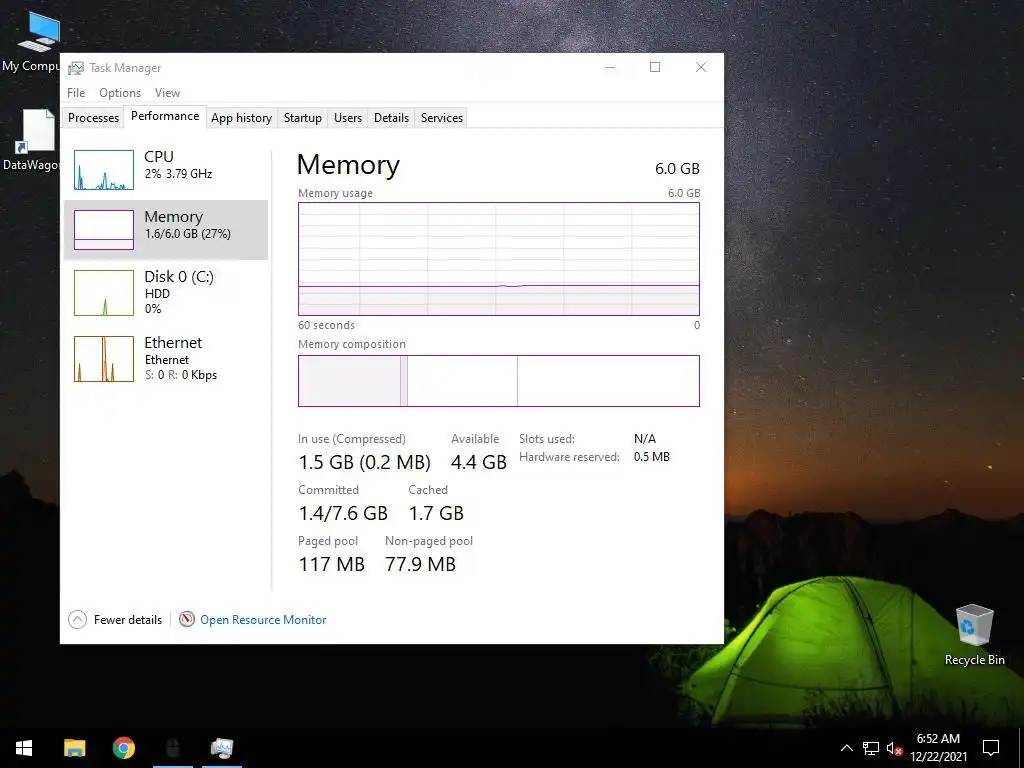
Task: Click the muted volume tray icon
Action: click(895, 748)
